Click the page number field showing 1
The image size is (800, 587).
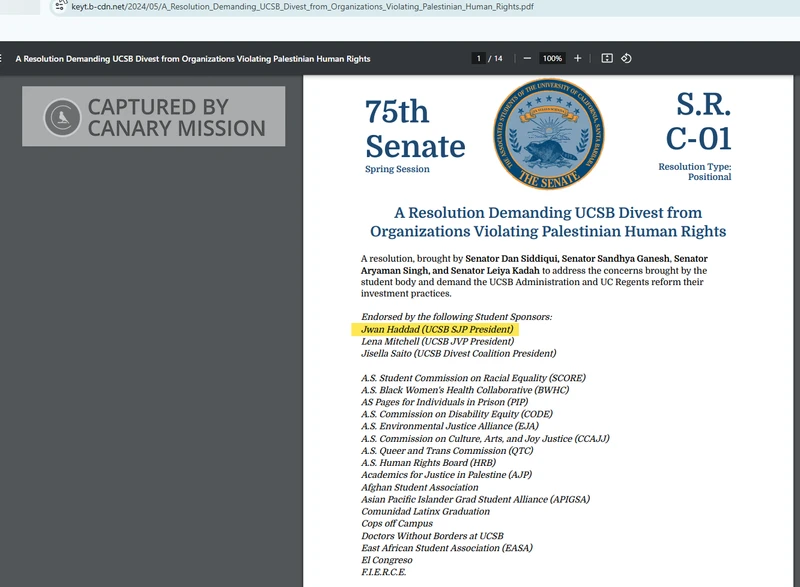click(478, 59)
